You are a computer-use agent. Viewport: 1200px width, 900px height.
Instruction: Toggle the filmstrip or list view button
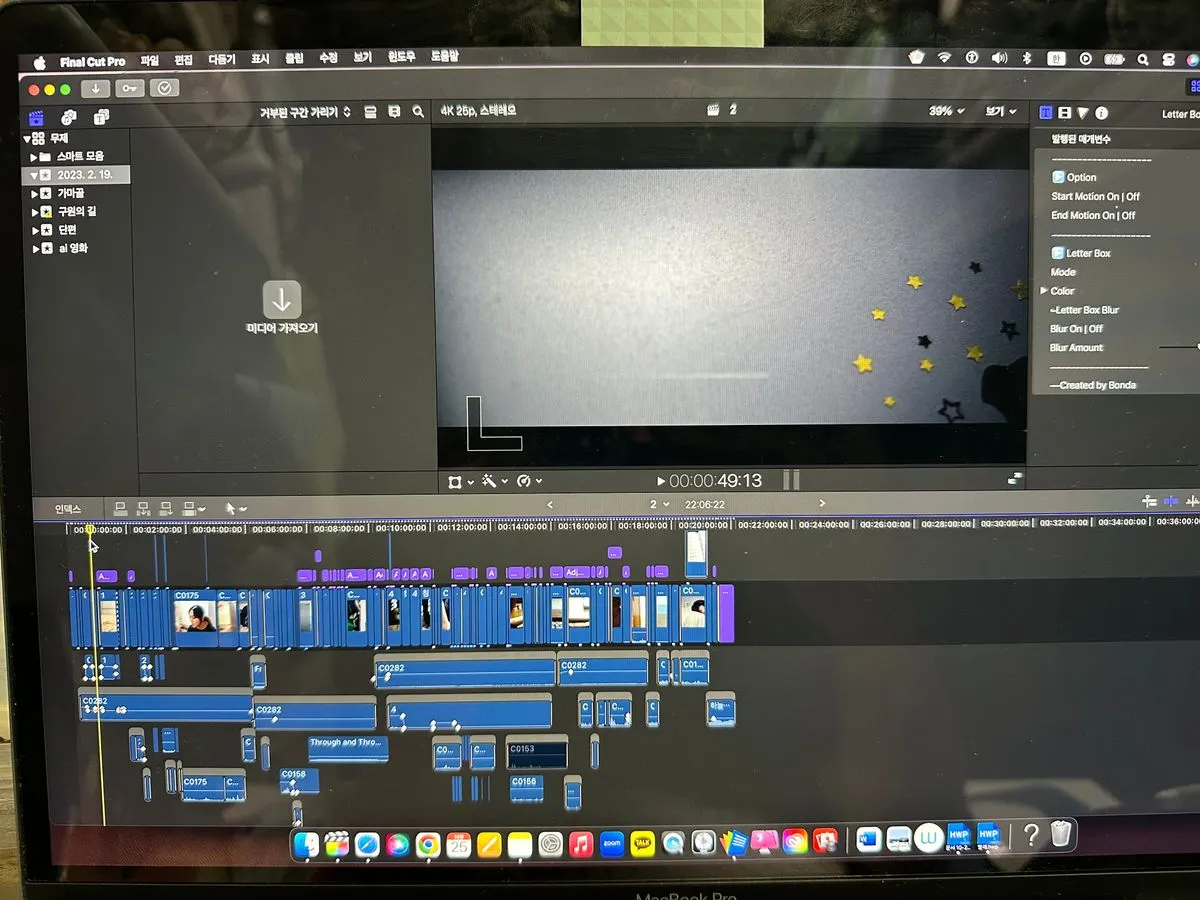(370, 112)
